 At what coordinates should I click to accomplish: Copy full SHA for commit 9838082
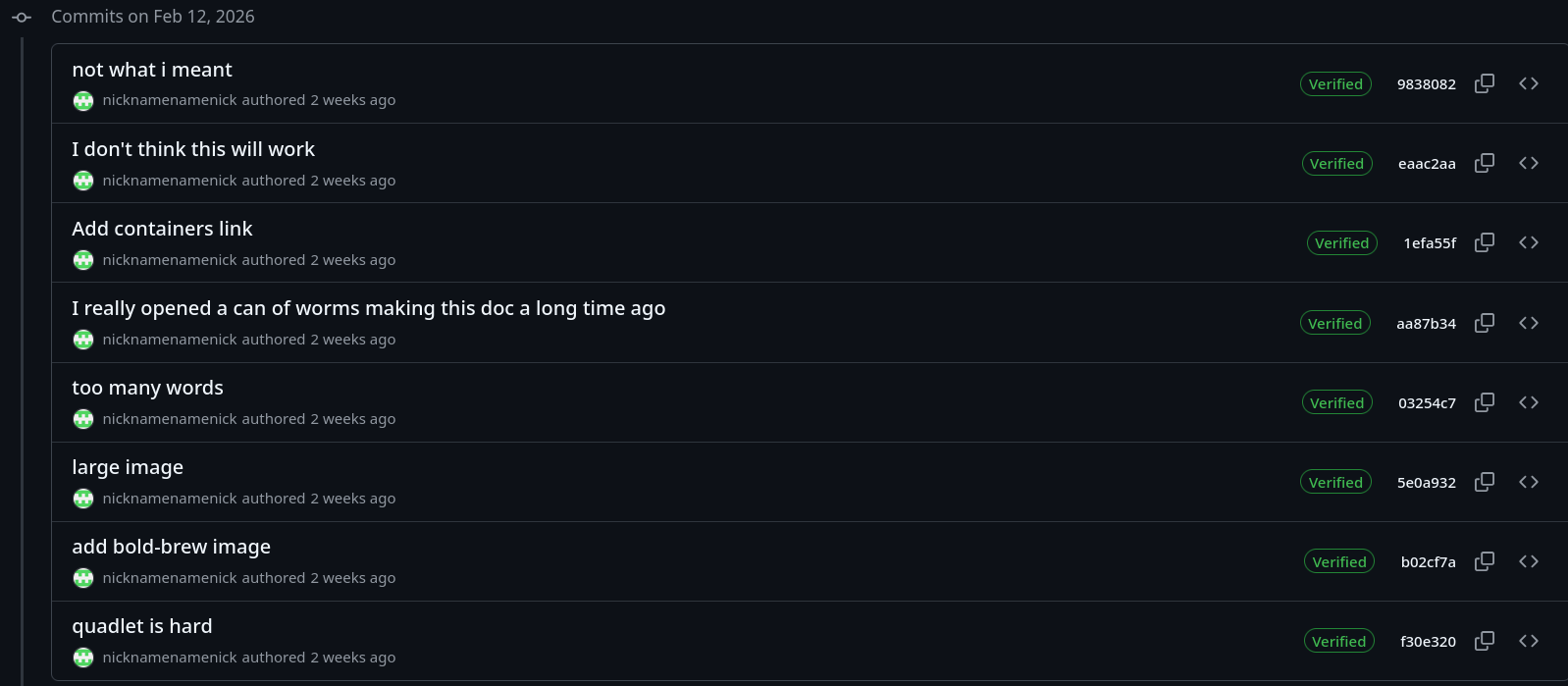click(x=1485, y=83)
